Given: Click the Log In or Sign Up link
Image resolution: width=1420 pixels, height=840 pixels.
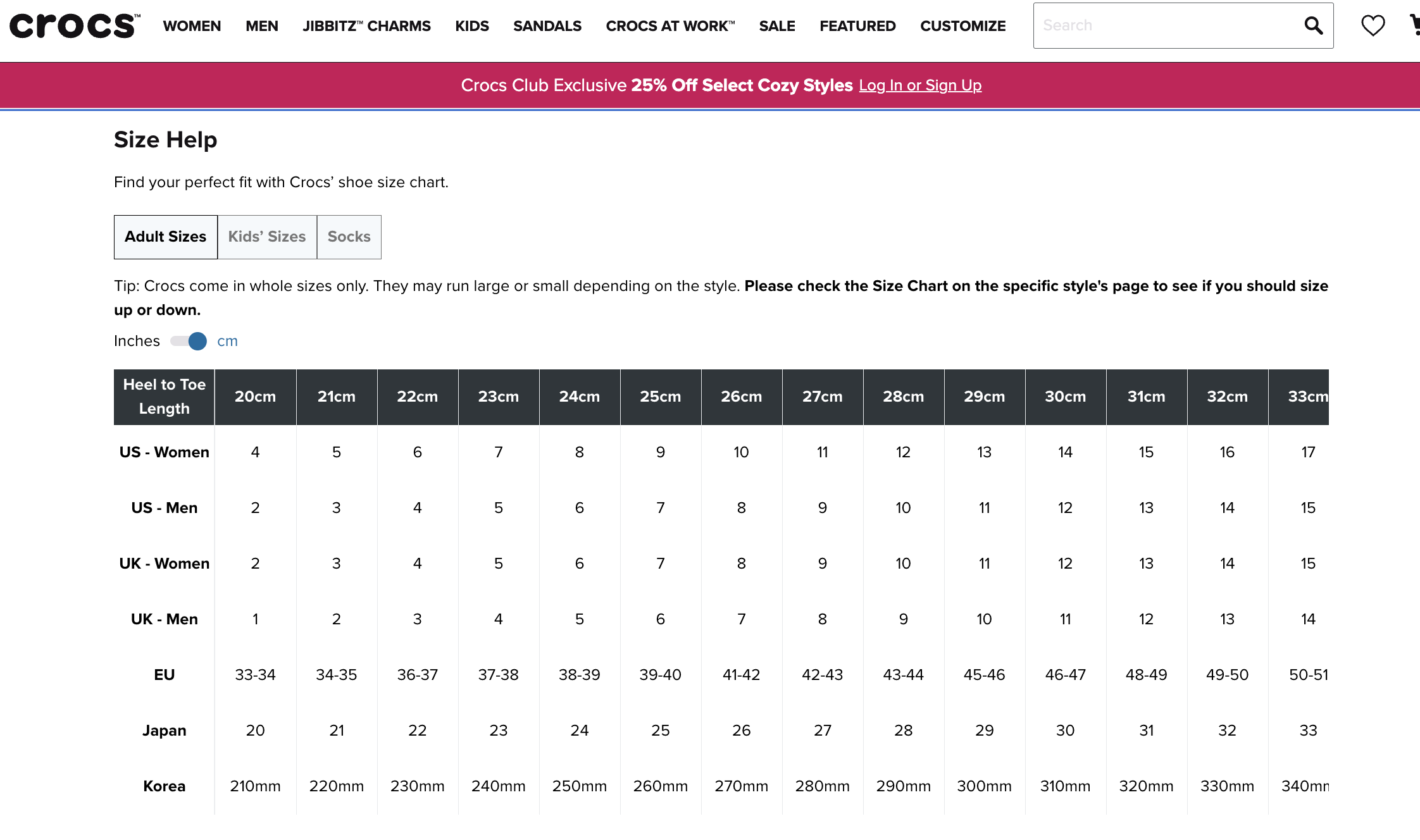Looking at the screenshot, I should pos(919,85).
